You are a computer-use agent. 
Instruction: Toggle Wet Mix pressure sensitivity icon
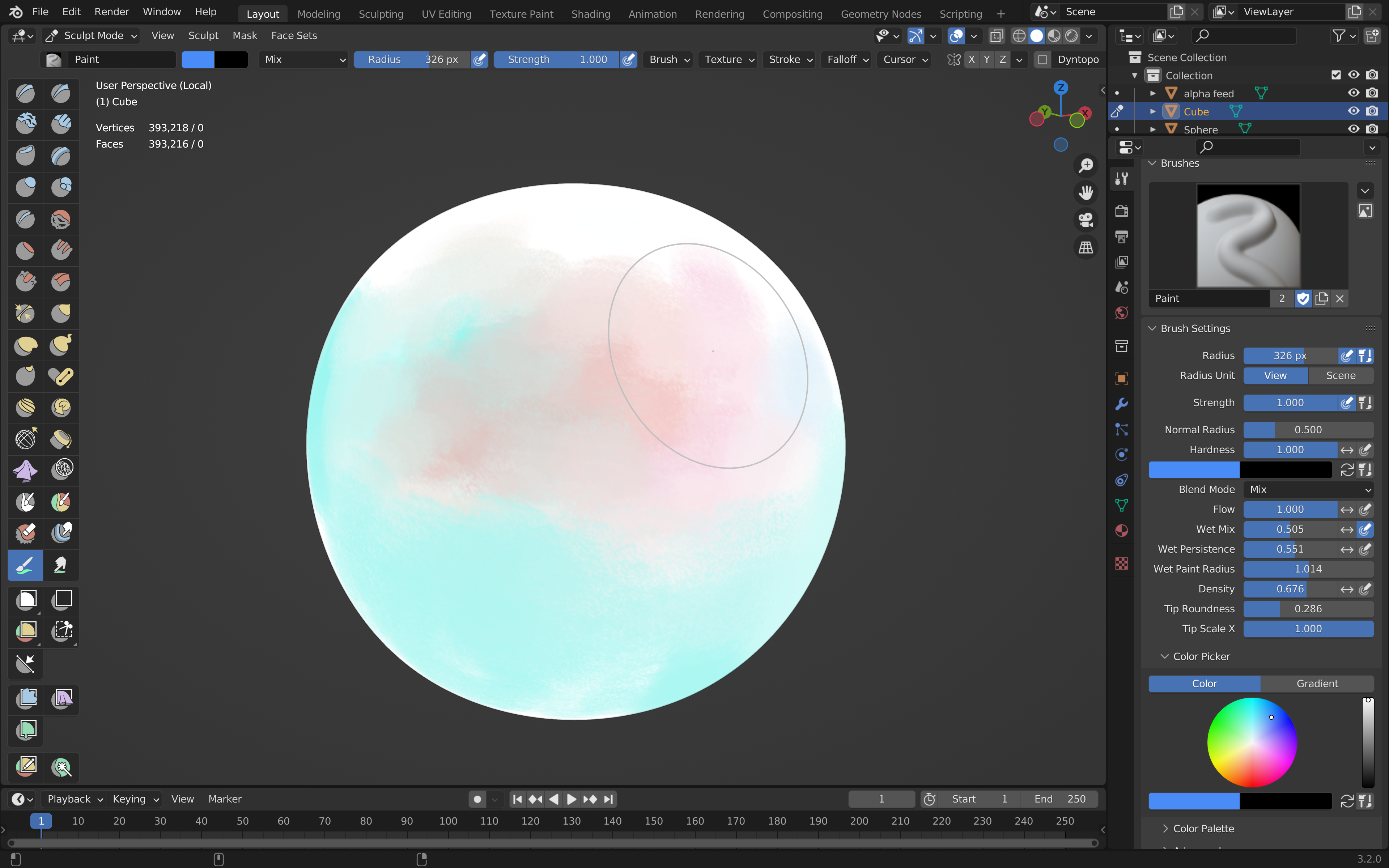point(1365,529)
